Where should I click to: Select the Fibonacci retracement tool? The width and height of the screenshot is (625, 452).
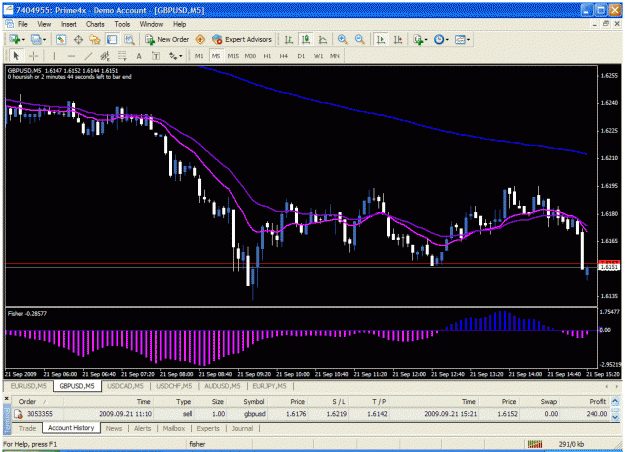[x=122, y=56]
